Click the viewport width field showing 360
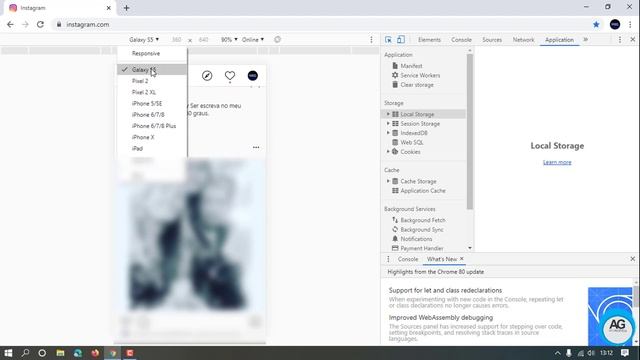Image resolution: width=640 pixels, height=360 pixels. [x=176, y=40]
